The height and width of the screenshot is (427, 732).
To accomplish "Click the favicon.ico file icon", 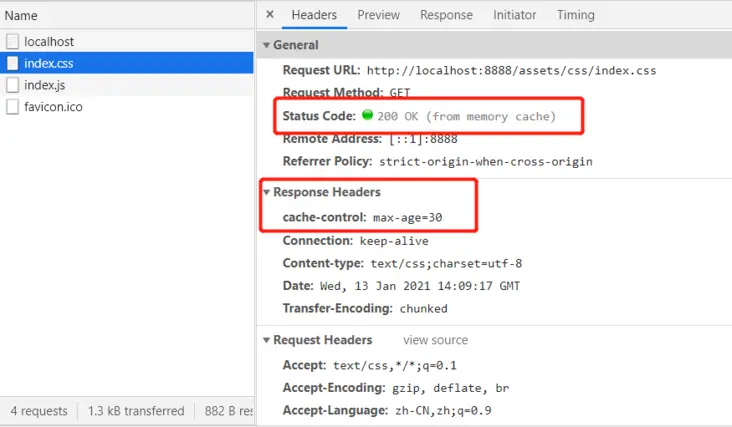I will pyautogui.click(x=13, y=107).
